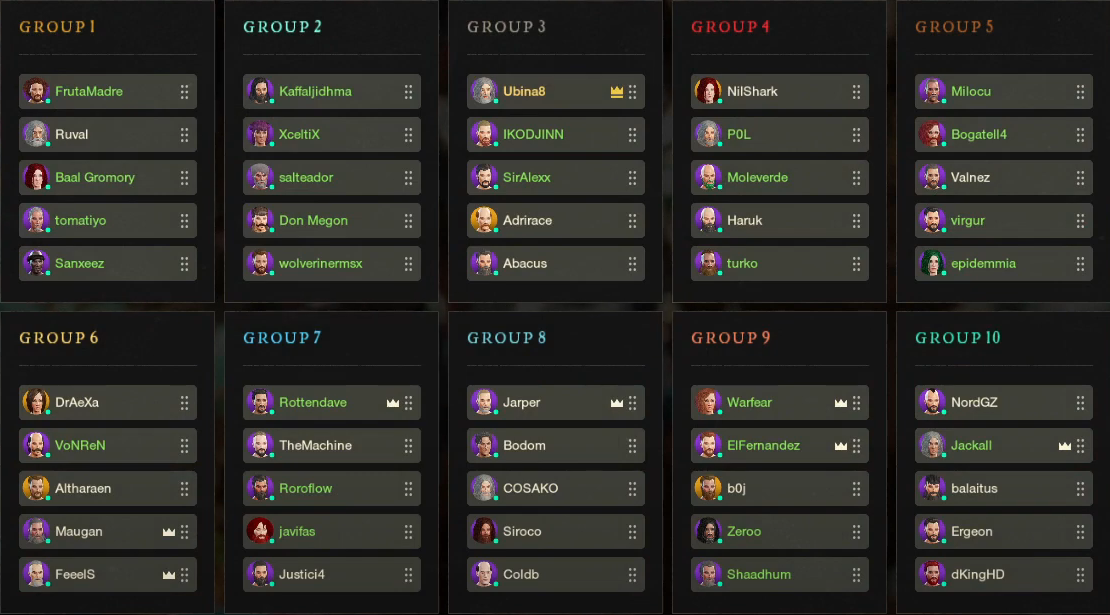Click the drag handle dots for wolverinermsx
The image size is (1110, 615).
click(408, 264)
